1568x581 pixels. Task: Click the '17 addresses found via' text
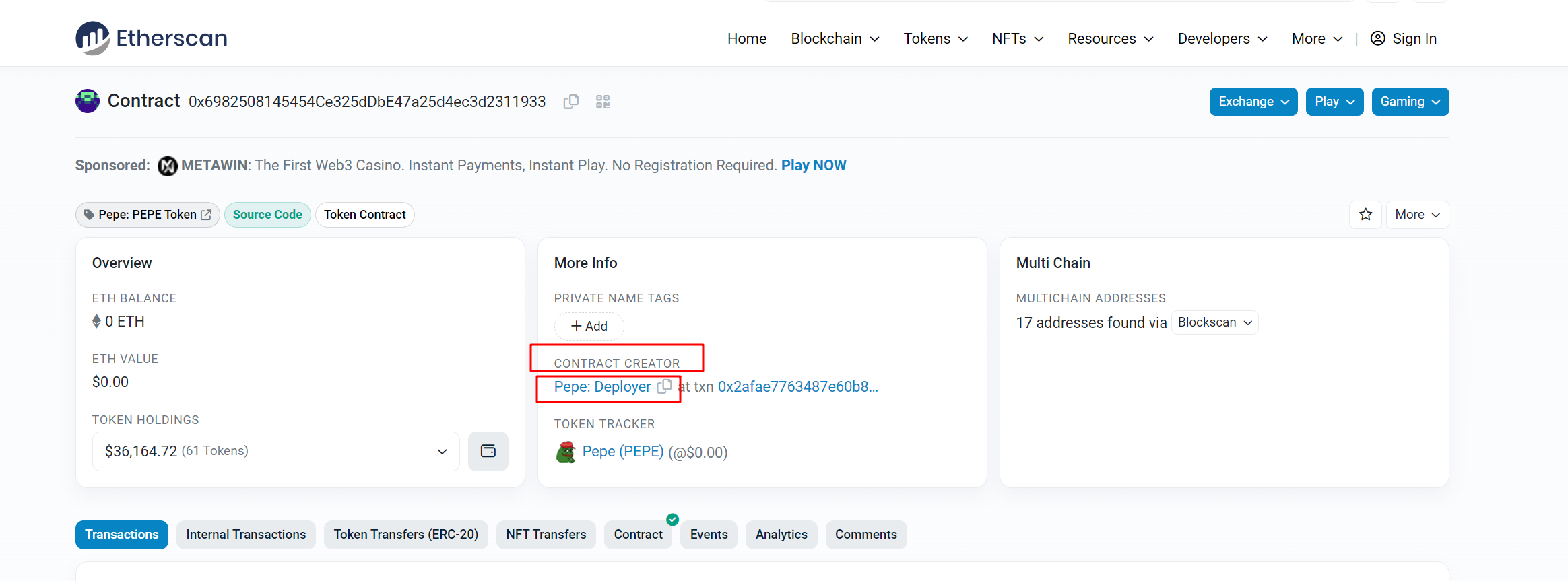[x=1091, y=323]
